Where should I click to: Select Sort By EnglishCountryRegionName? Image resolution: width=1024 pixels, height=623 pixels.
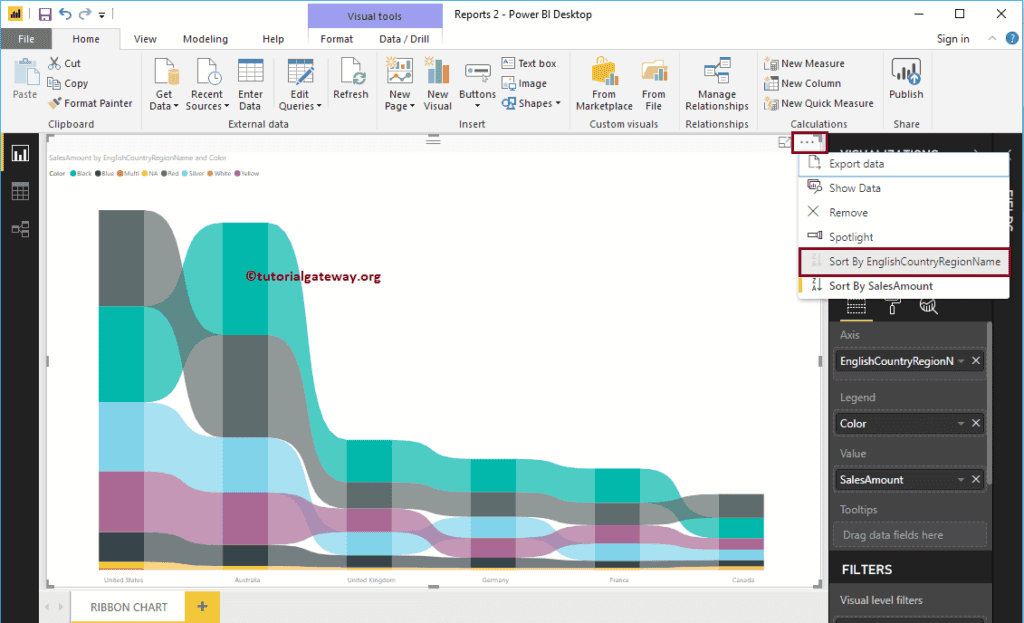[x=904, y=262]
